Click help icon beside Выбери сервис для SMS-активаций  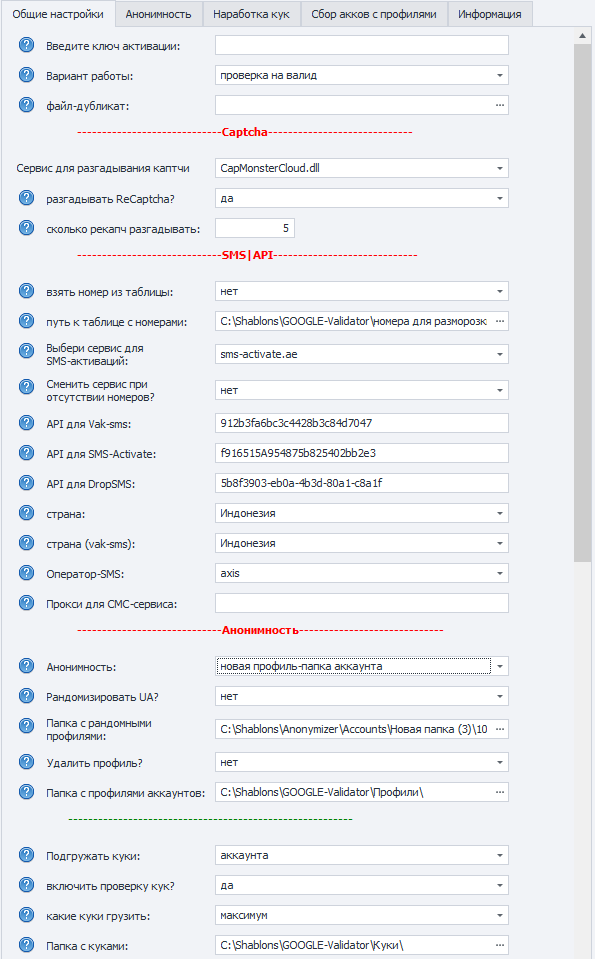(x=26, y=350)
